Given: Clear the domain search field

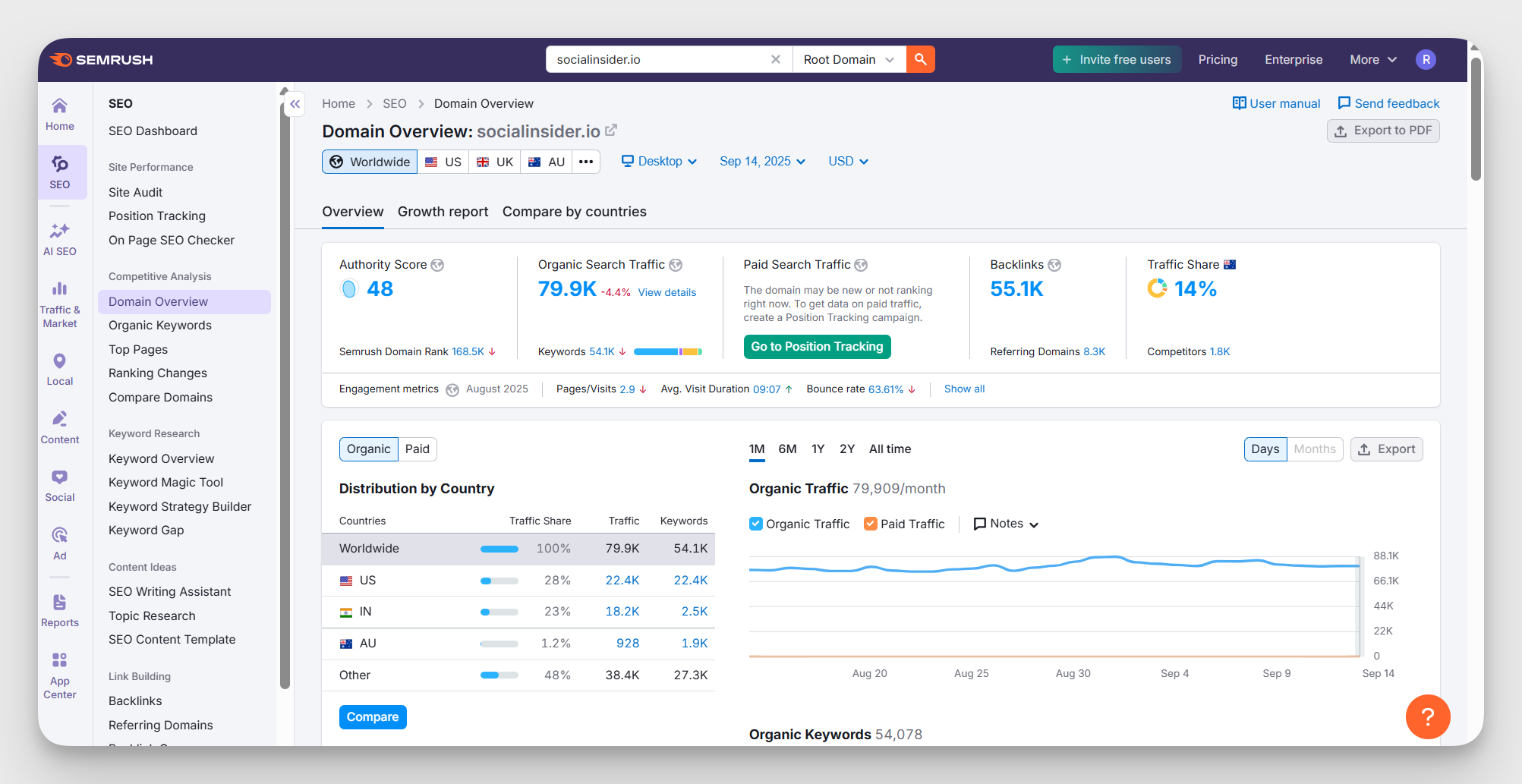Looking at the screenshot, I should click(x=775, y=59).
